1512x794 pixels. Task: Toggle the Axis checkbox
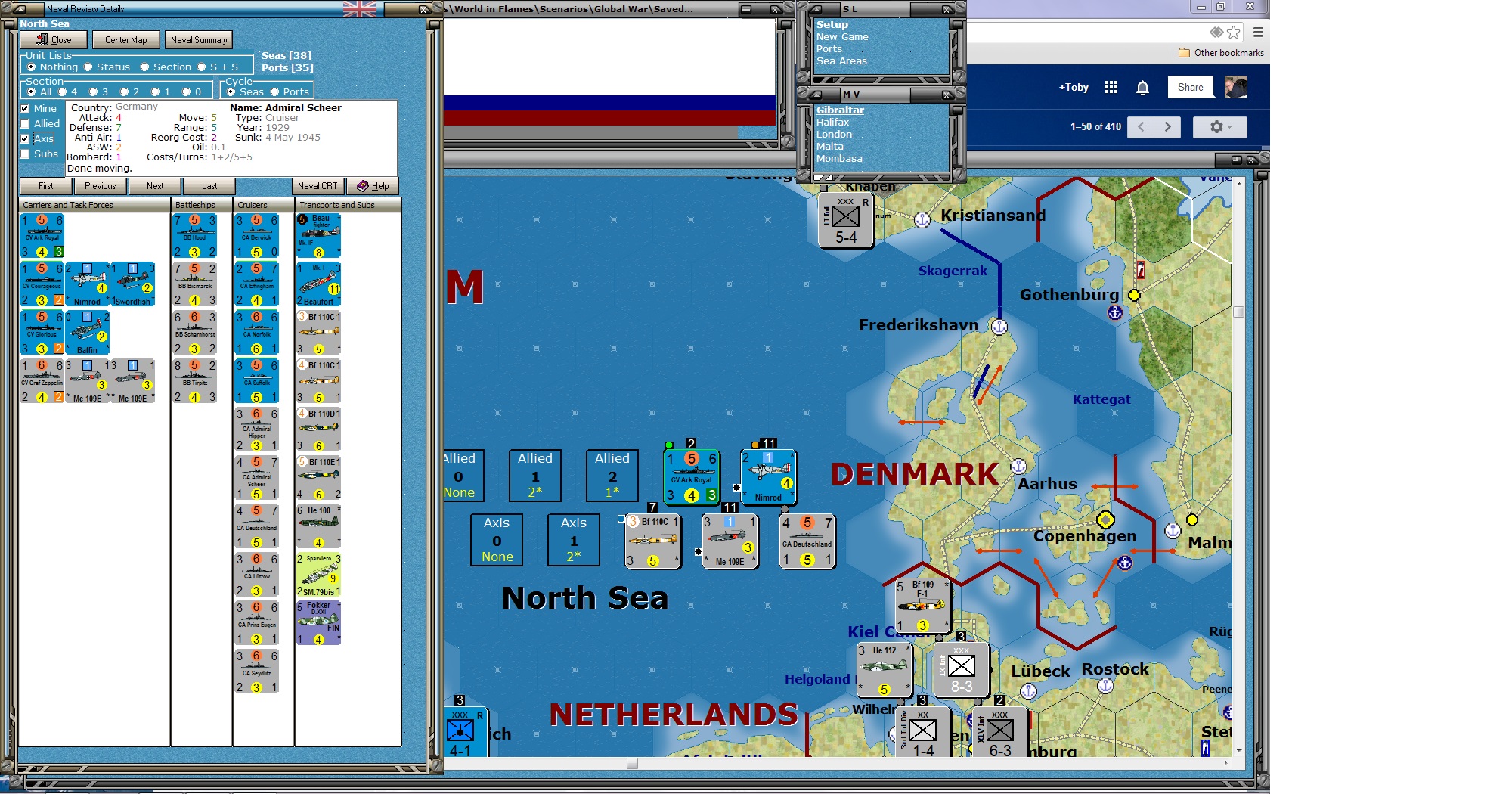(26, 139)
